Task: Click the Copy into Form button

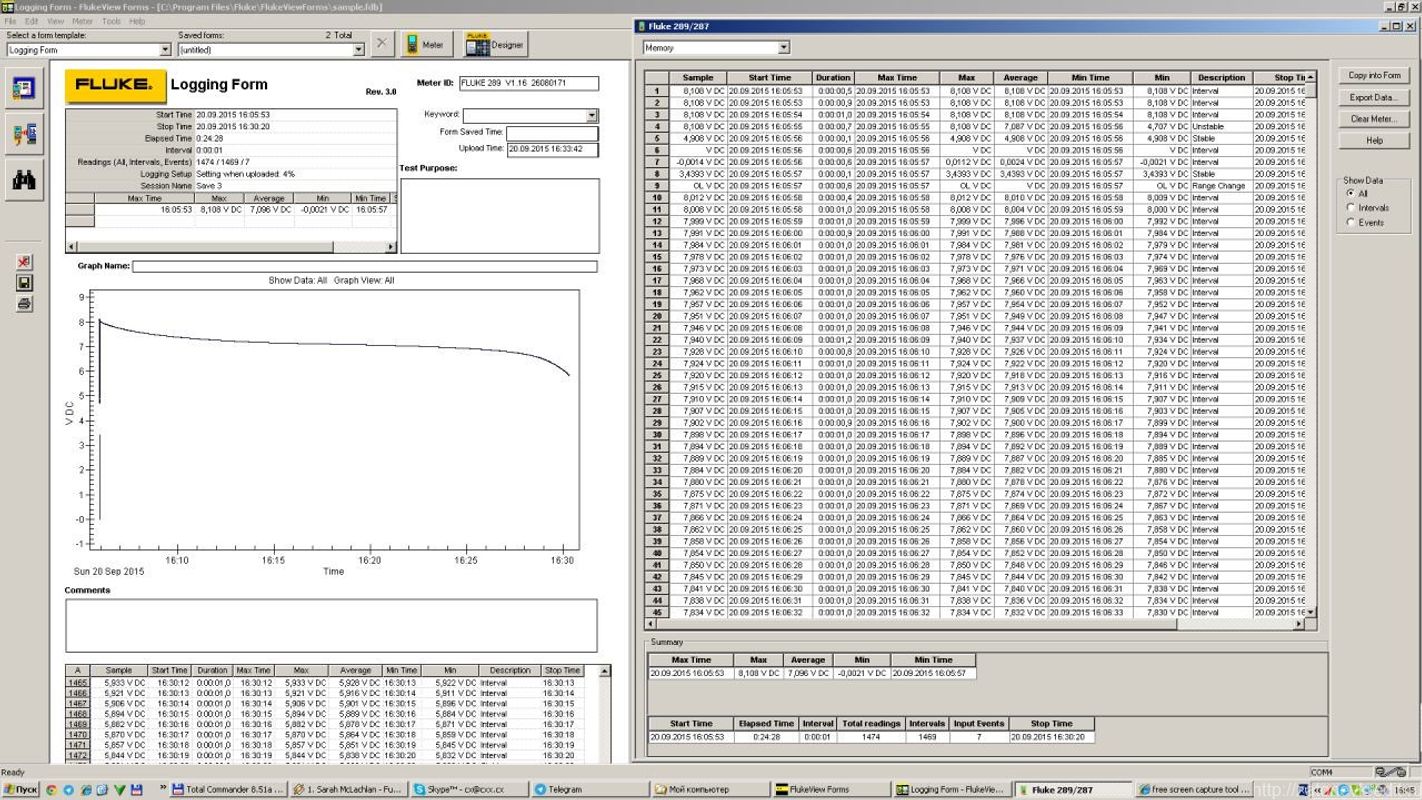Action: click(1373, 75)
